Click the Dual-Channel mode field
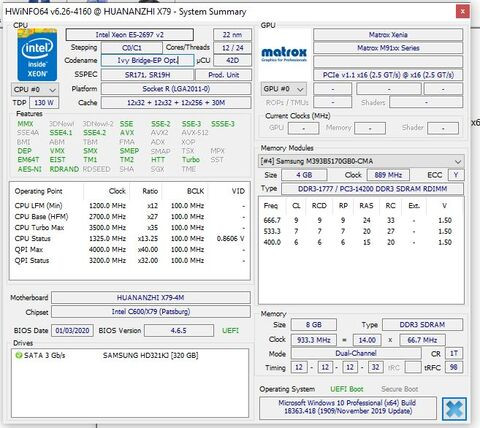Viewport: 480px width, 428px height. tap(356, 353)
